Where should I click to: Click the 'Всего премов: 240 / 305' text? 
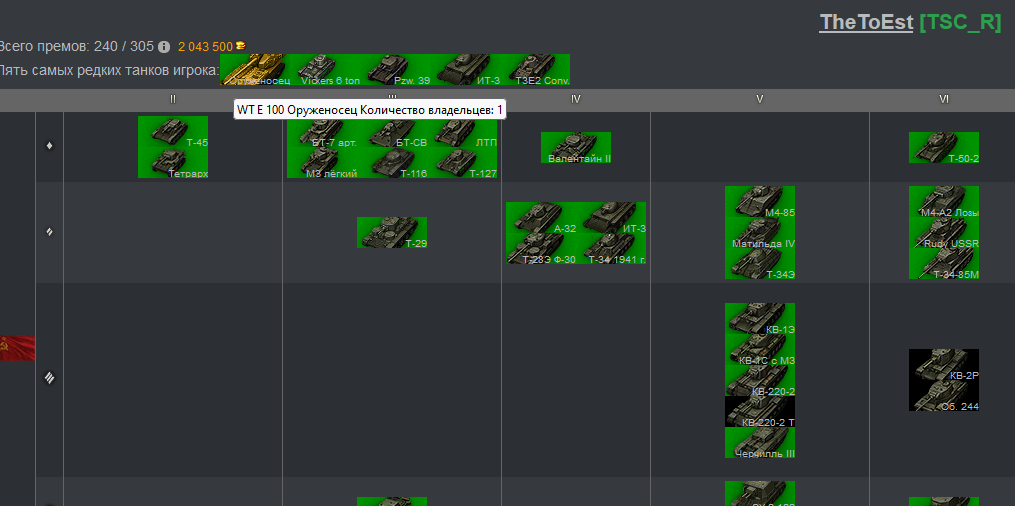pos(76,47)
